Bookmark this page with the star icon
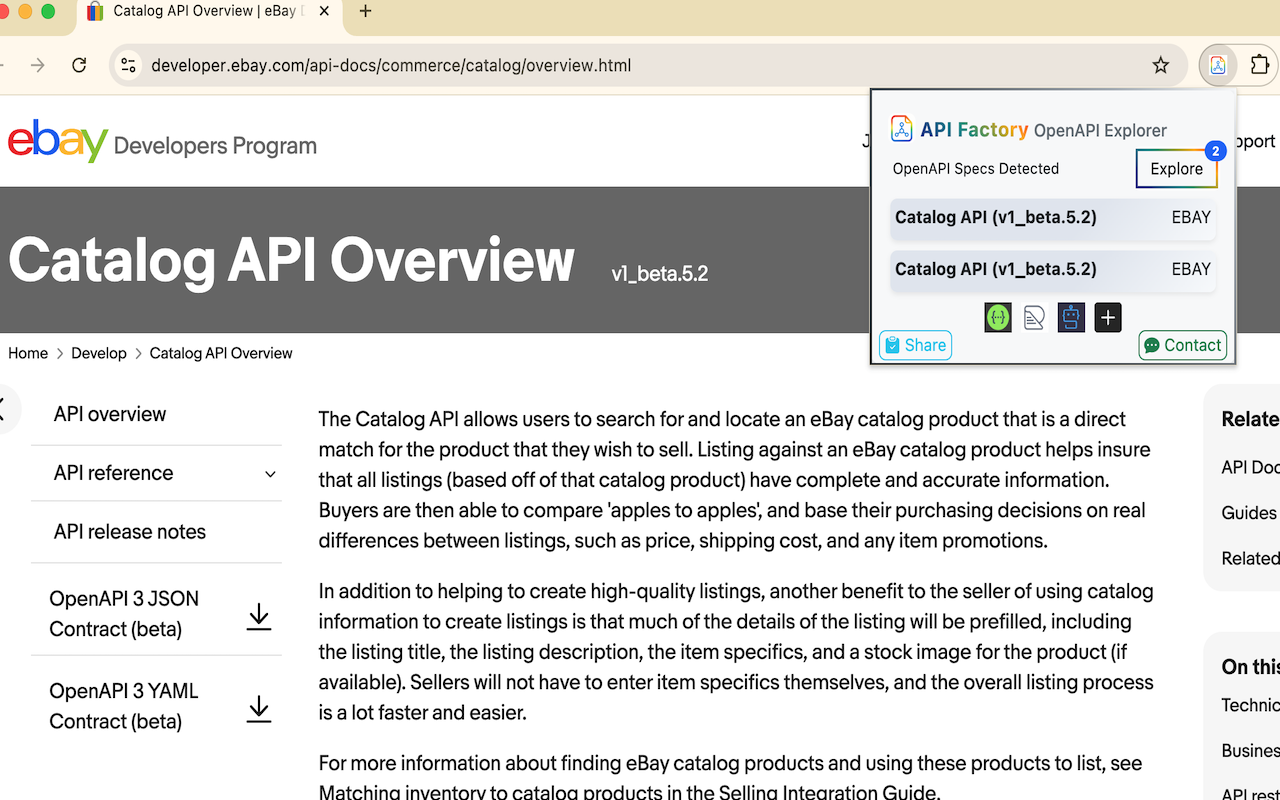 (x=1160, y=65)
